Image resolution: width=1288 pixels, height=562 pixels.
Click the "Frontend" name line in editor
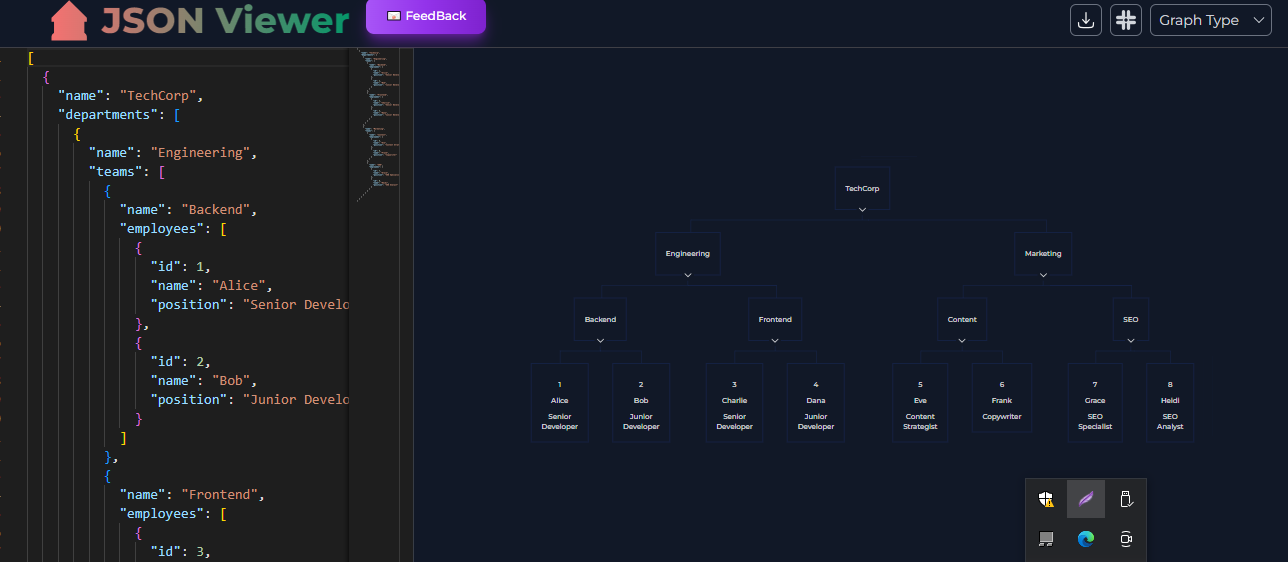coord(190,494)
